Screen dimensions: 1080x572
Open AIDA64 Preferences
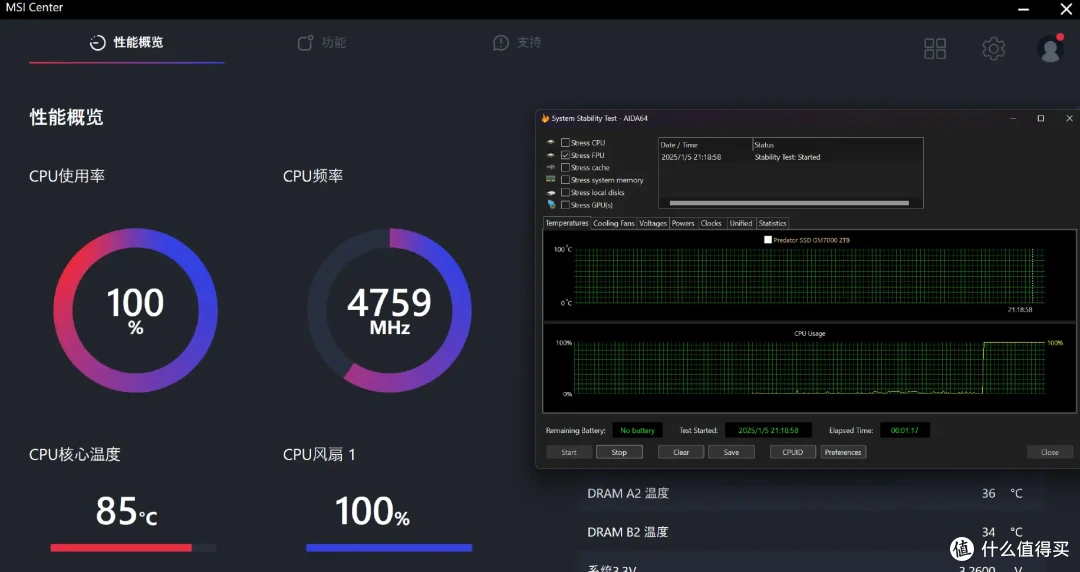pyautogui.click(x=843, y=452)
